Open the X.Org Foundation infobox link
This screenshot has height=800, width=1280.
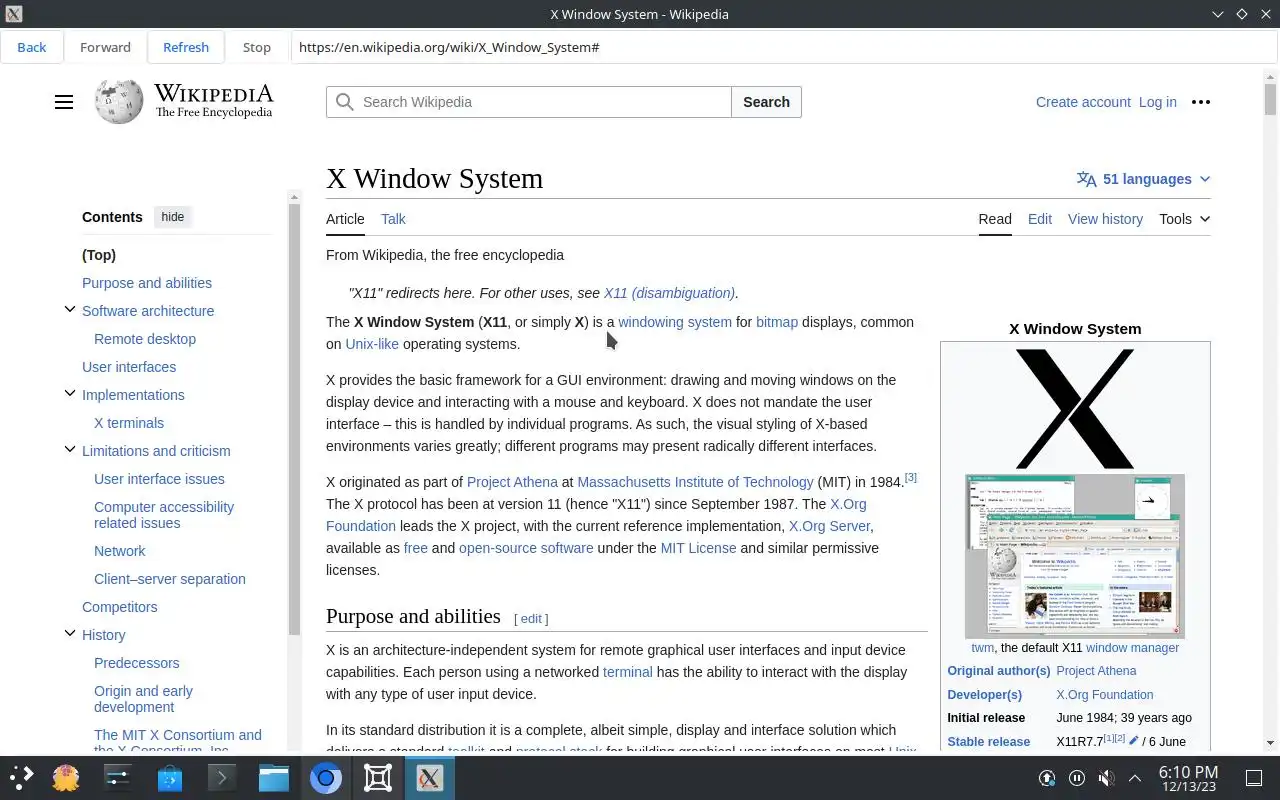(1105, 694)
